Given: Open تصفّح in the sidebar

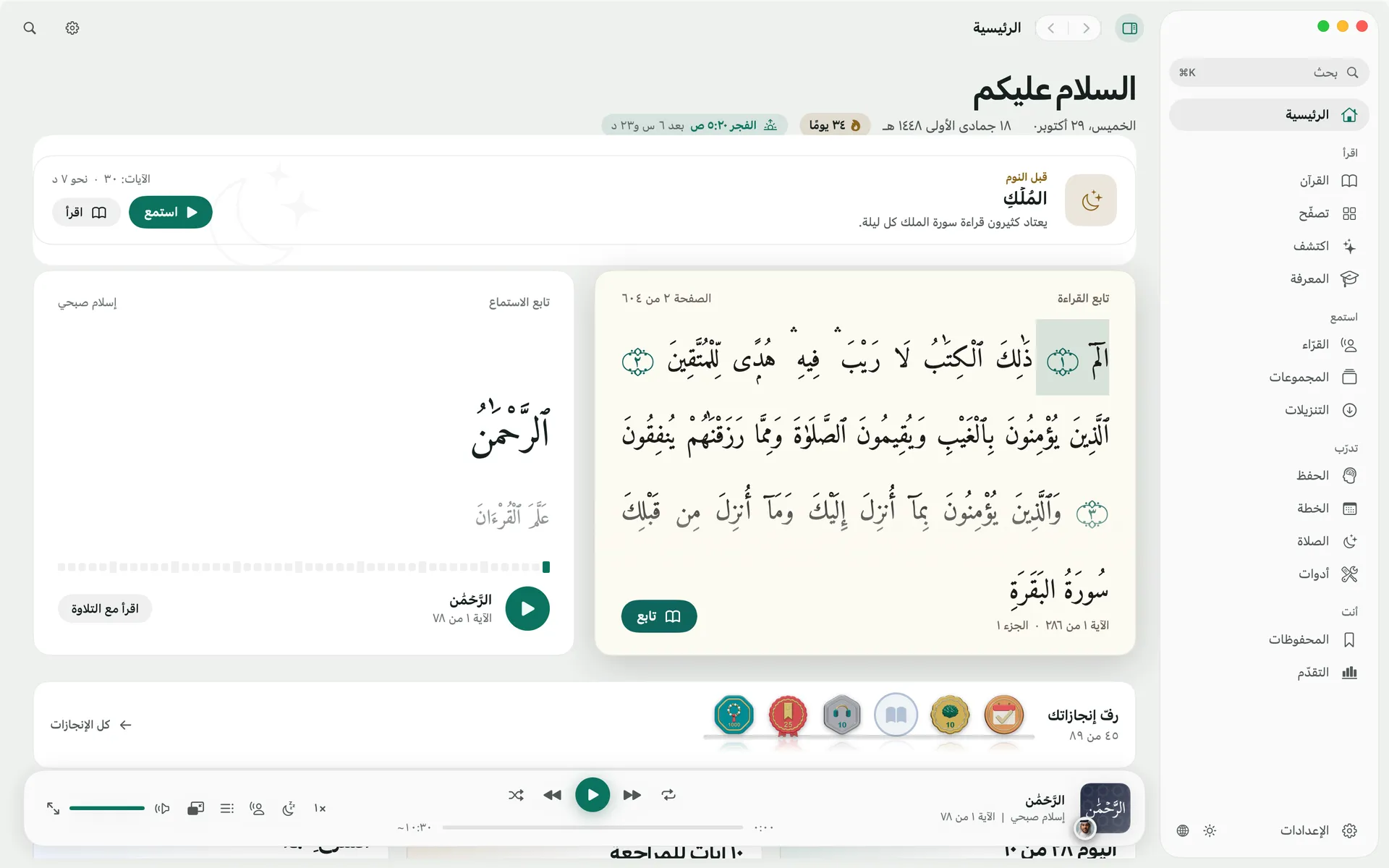Looking at the screenshot, I should pos(1269,213).
